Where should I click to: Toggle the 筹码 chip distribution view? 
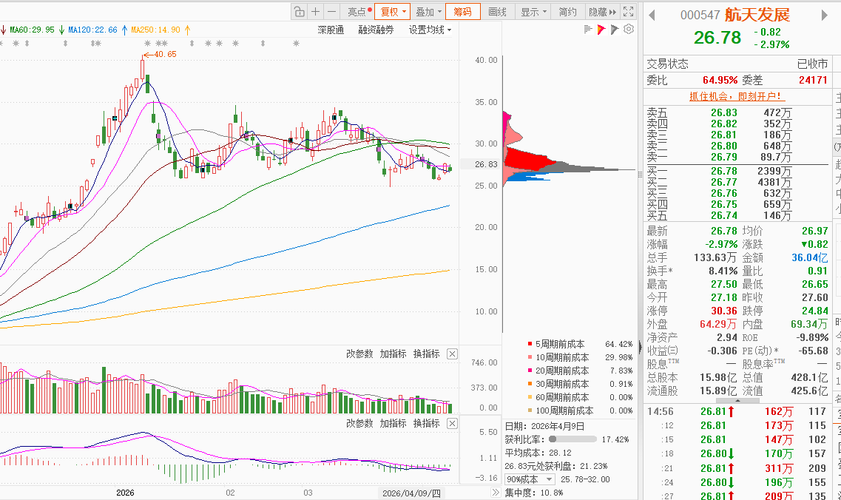(x=463, y=12)
